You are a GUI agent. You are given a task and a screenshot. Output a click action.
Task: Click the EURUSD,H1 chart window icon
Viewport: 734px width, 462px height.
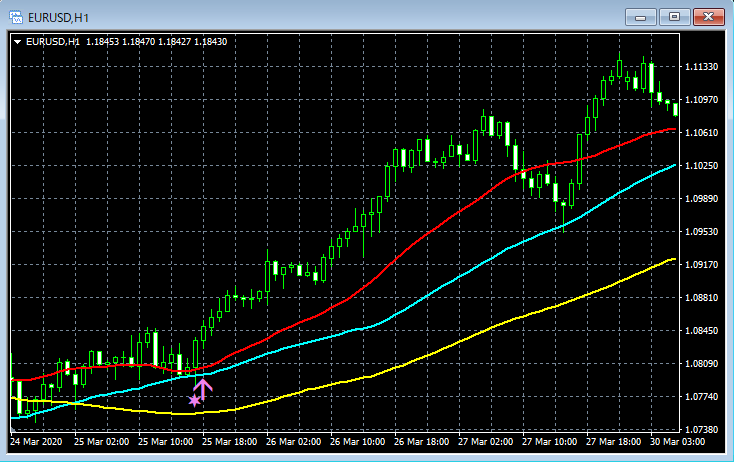click(x=16, y=17)
